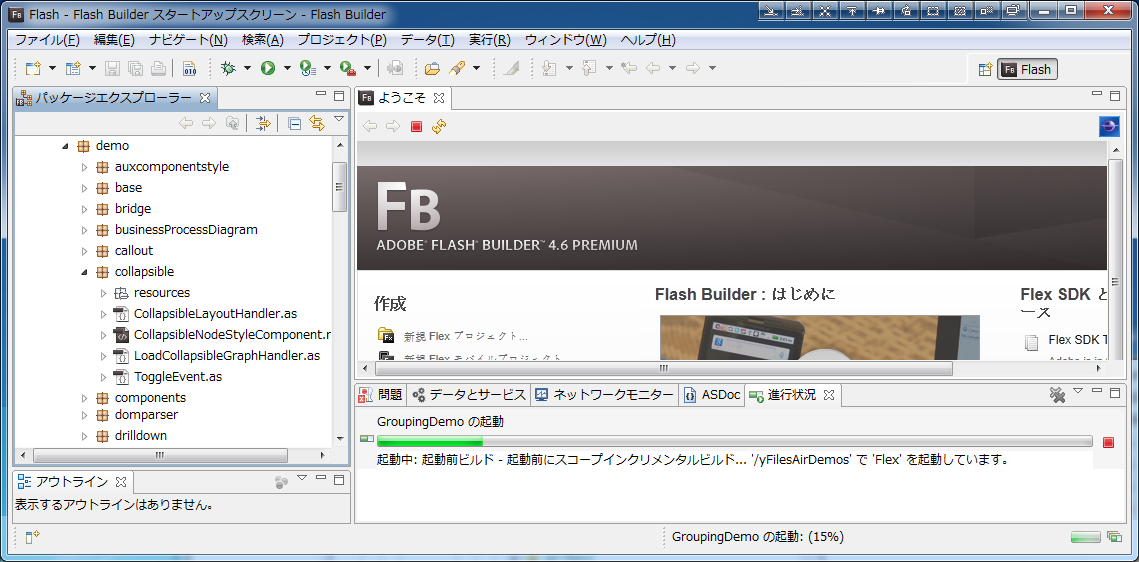The width and height of the screenshot is (1139, 562).
Task: Refresh the Welcome page with yellow arrows
Action: [x=439, y=126]
